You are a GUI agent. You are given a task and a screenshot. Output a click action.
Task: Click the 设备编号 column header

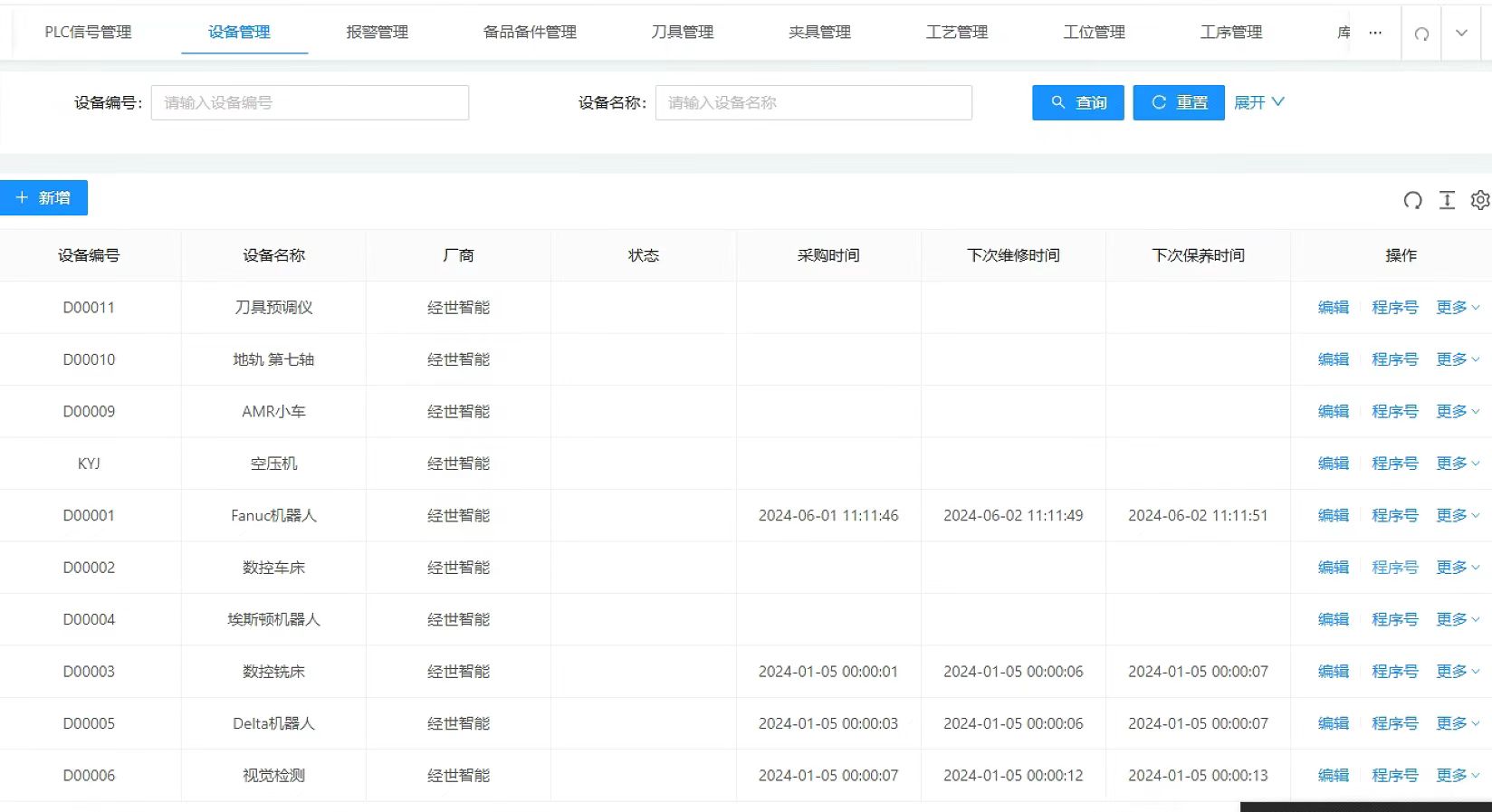point(89,255)
